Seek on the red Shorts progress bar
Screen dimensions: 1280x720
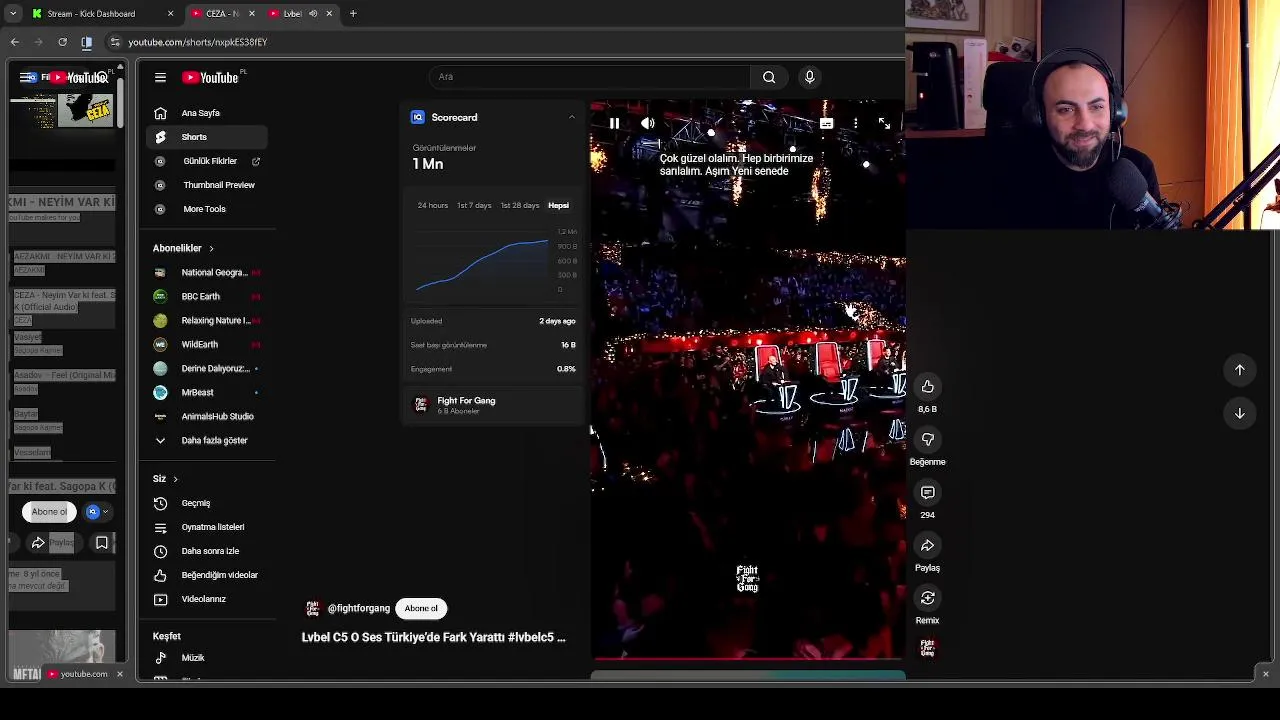pos(748,659)
